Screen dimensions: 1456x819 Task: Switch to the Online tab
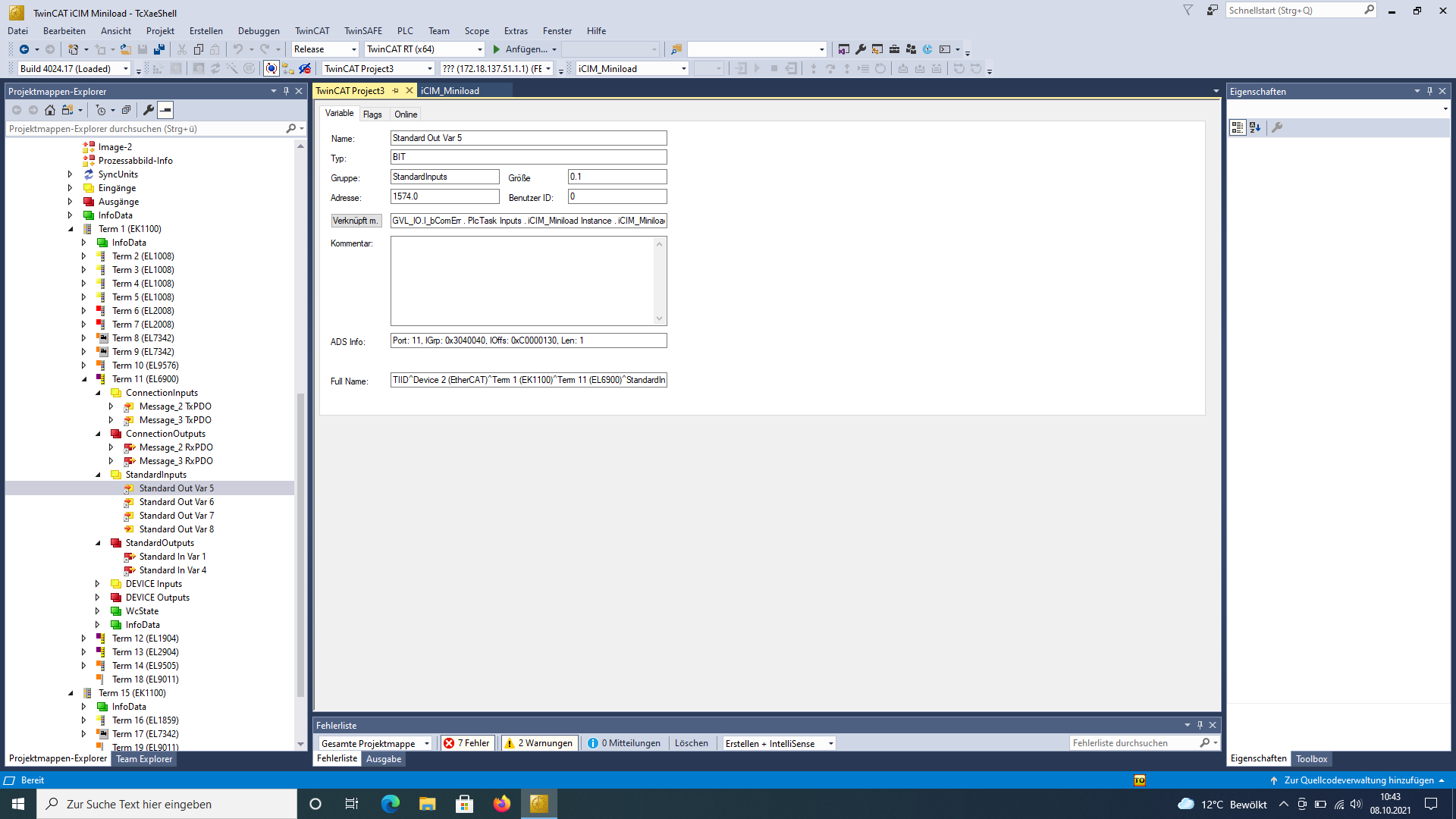tap(406, 115)
